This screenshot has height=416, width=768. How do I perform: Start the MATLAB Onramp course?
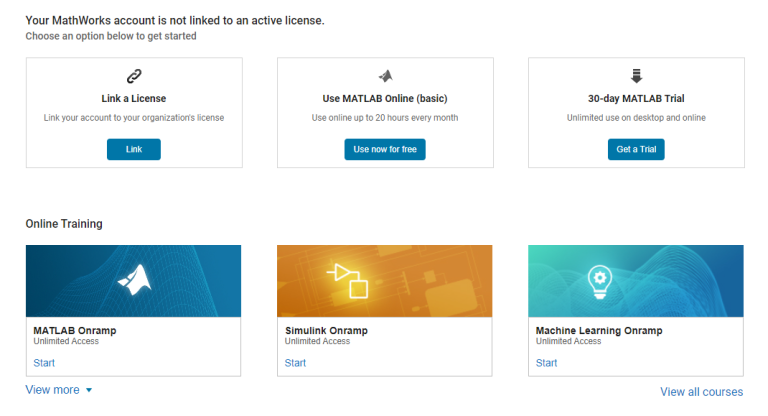(x=44, y=363)
